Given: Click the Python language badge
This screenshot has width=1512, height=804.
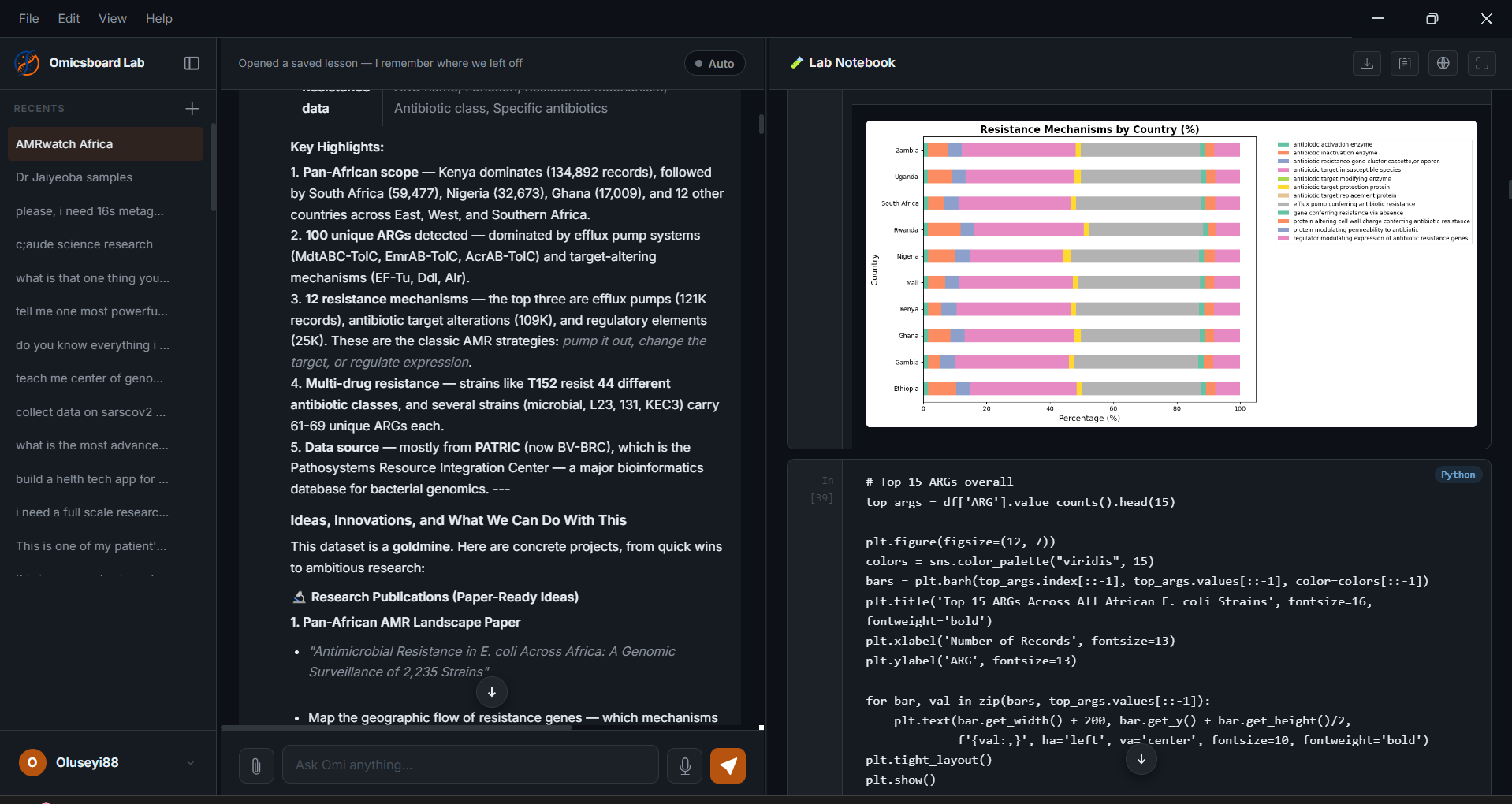Looking at the screenshot, I should pos(1458,475).
